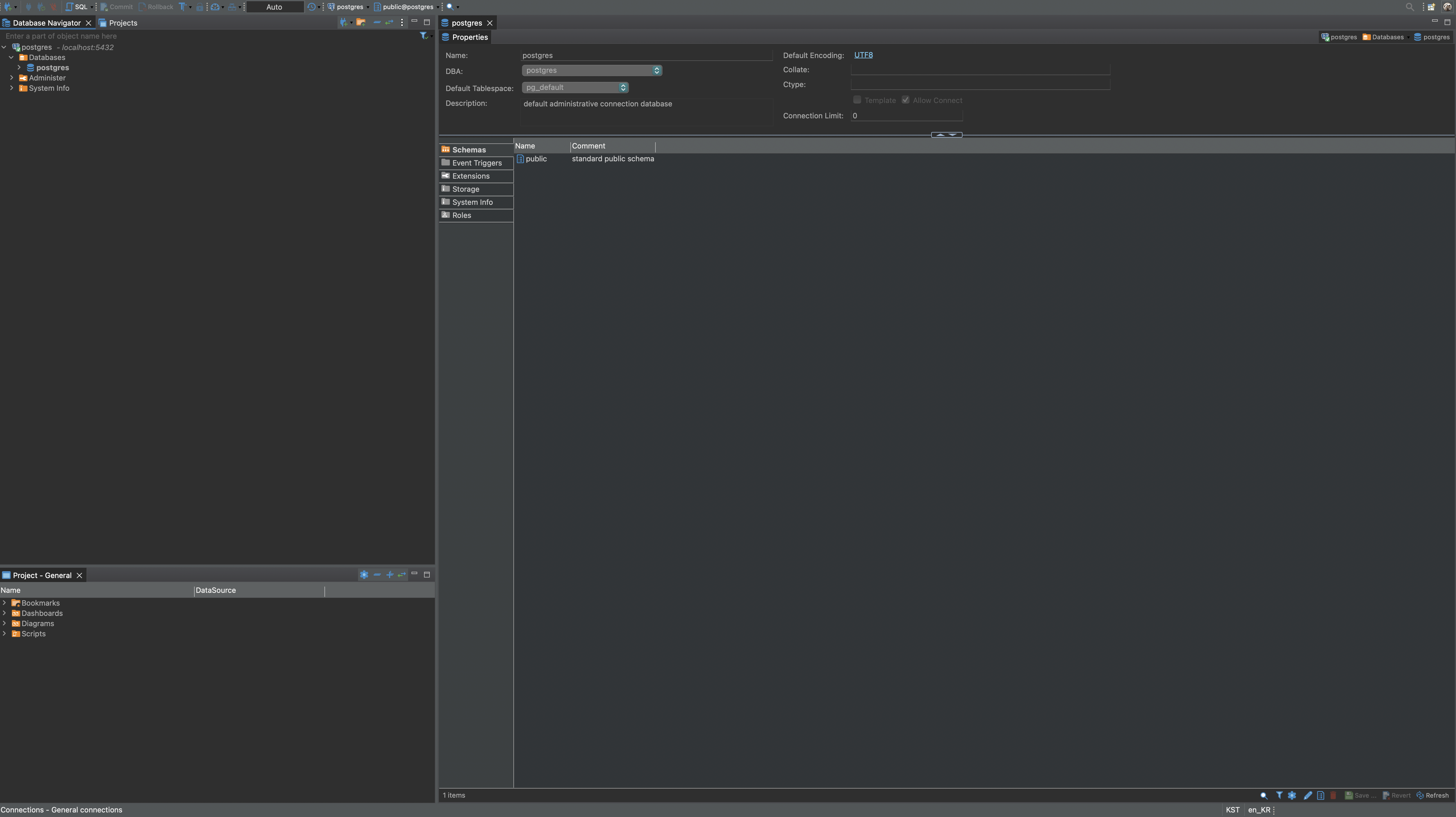Expand the Administer tree node
This screenshot has height=817, width=1456.
[12, 78]
